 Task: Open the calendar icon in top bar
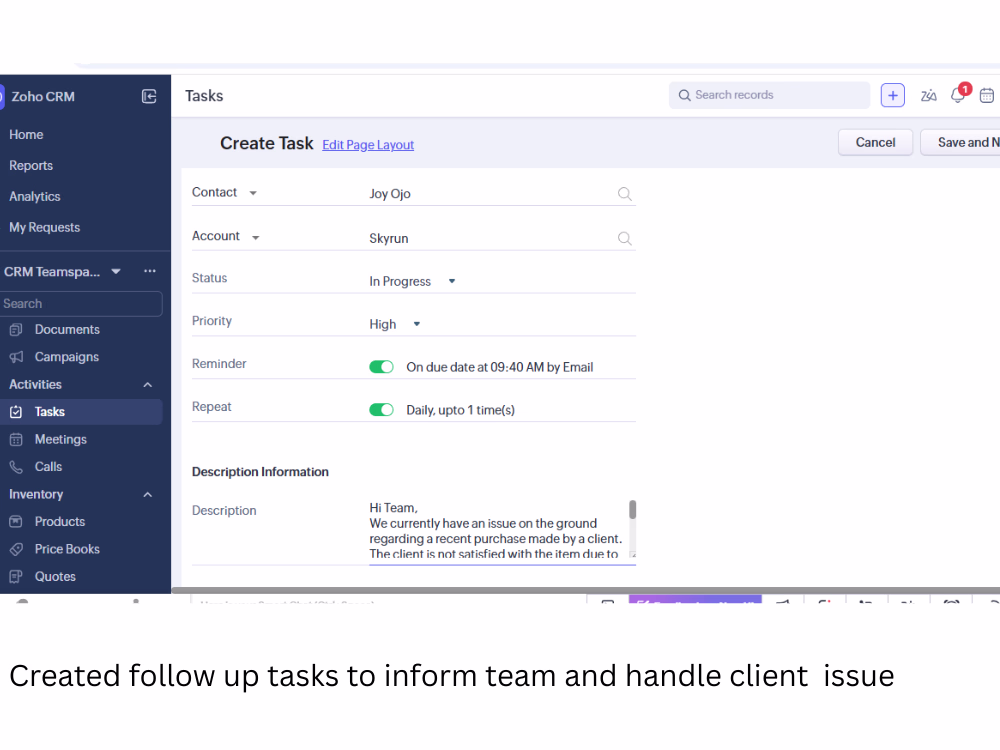click(x=987, y=96)
